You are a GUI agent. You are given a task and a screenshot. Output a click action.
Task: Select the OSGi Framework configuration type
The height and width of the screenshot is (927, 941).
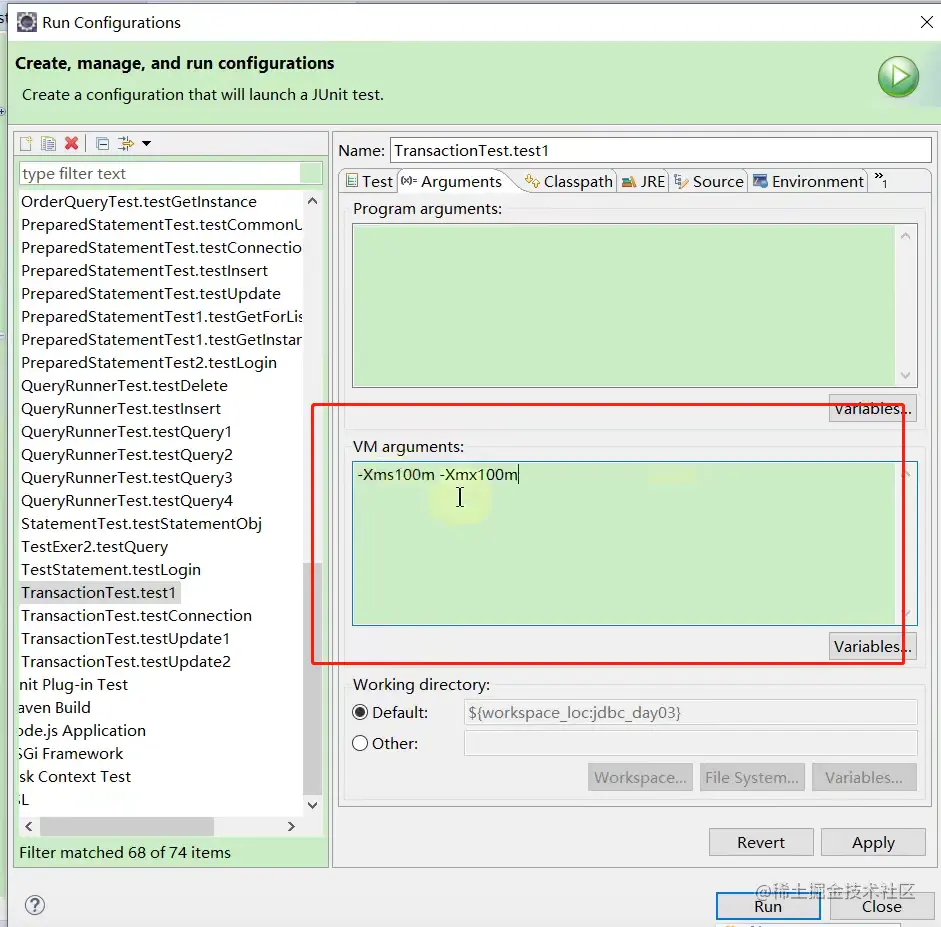pyautogui.click(x=71, y=754)
